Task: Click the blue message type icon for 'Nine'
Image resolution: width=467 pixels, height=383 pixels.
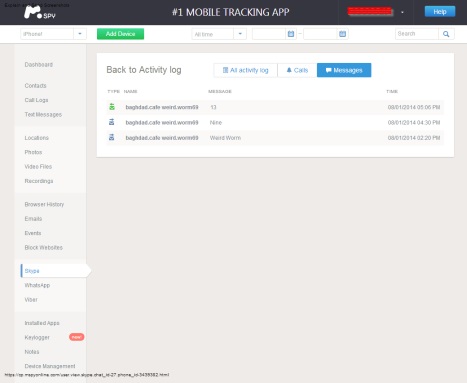Action: (x=112, y=122)
